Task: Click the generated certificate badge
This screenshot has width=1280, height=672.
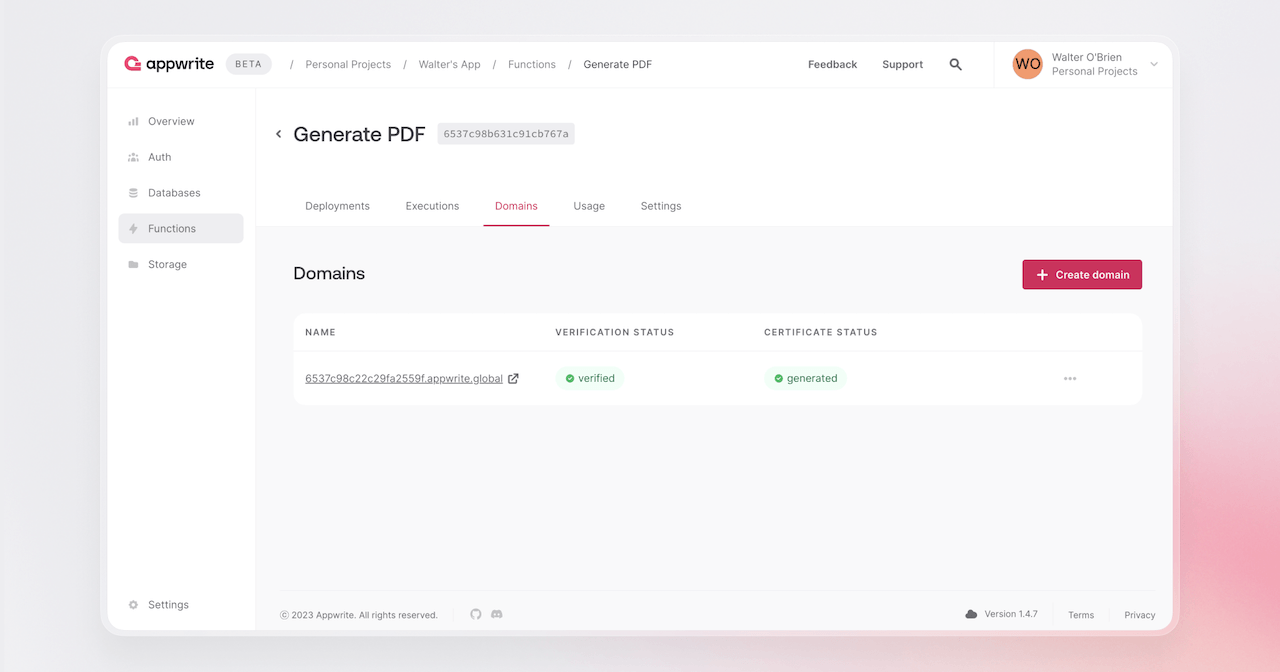Action: [x=806, y=379]
